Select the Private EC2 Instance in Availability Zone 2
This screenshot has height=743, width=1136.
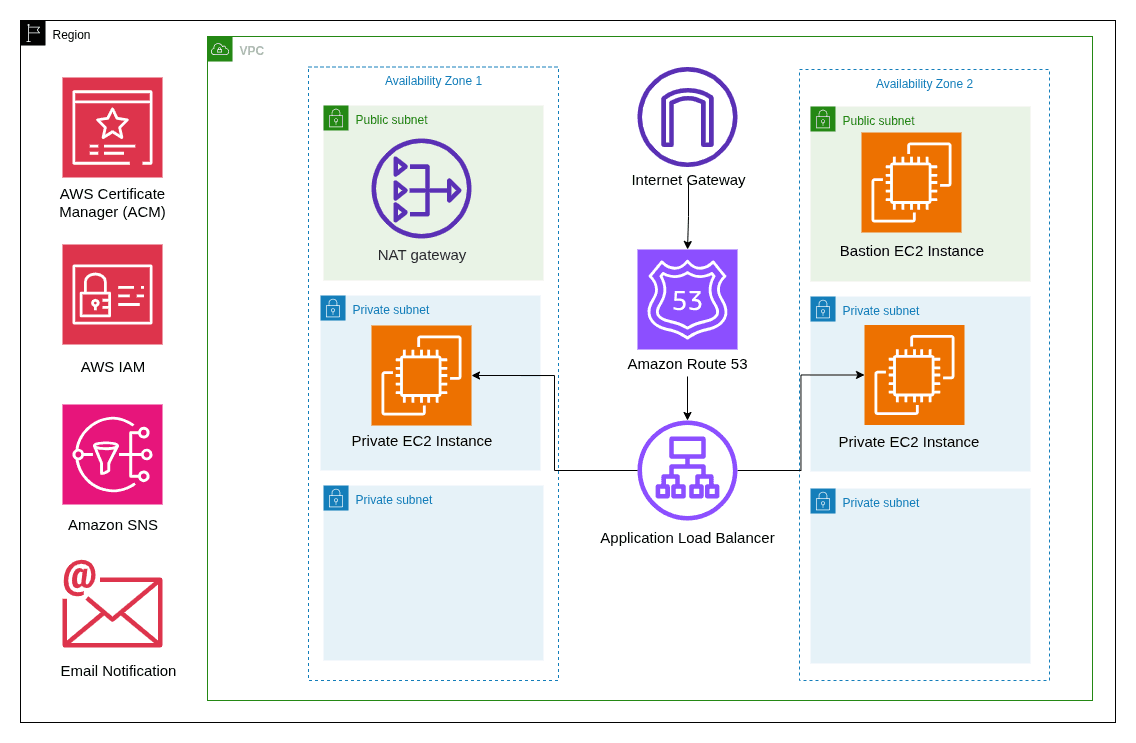(913, 374)
